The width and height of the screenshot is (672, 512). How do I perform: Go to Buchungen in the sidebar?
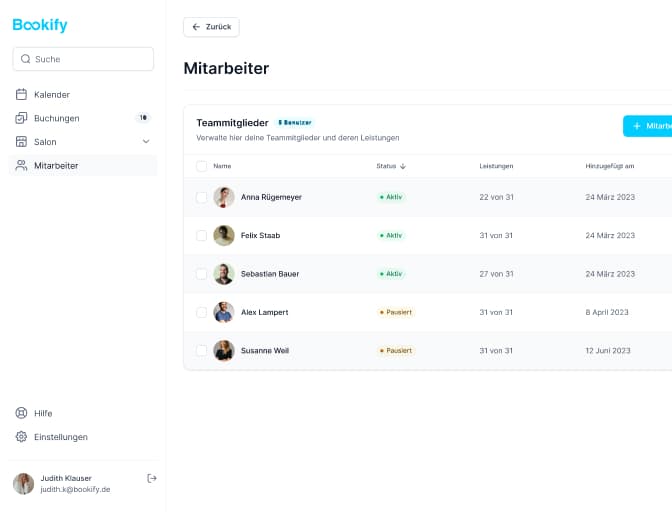coord(56,118)
